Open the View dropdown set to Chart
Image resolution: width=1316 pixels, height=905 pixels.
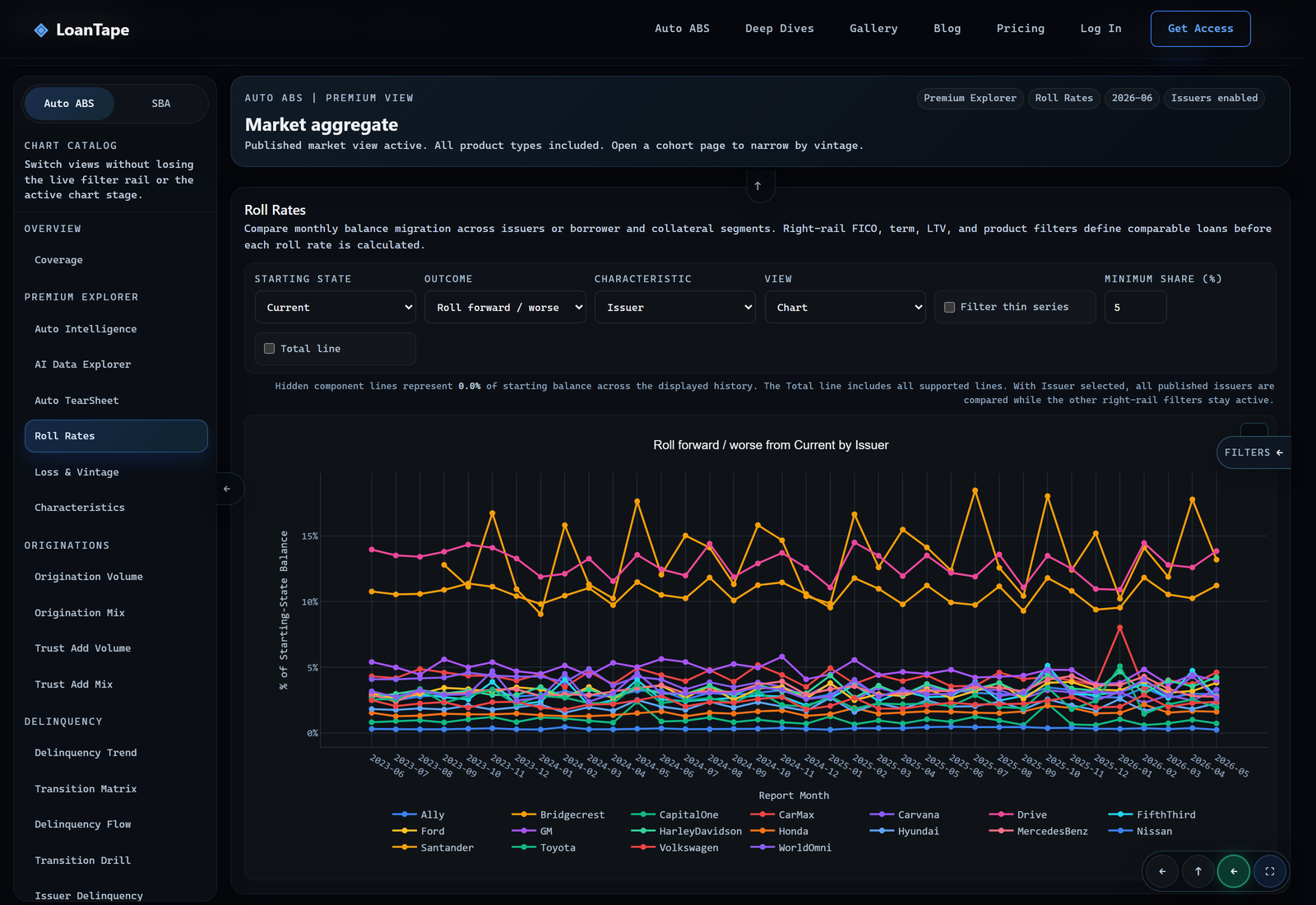tap(845, 307)
